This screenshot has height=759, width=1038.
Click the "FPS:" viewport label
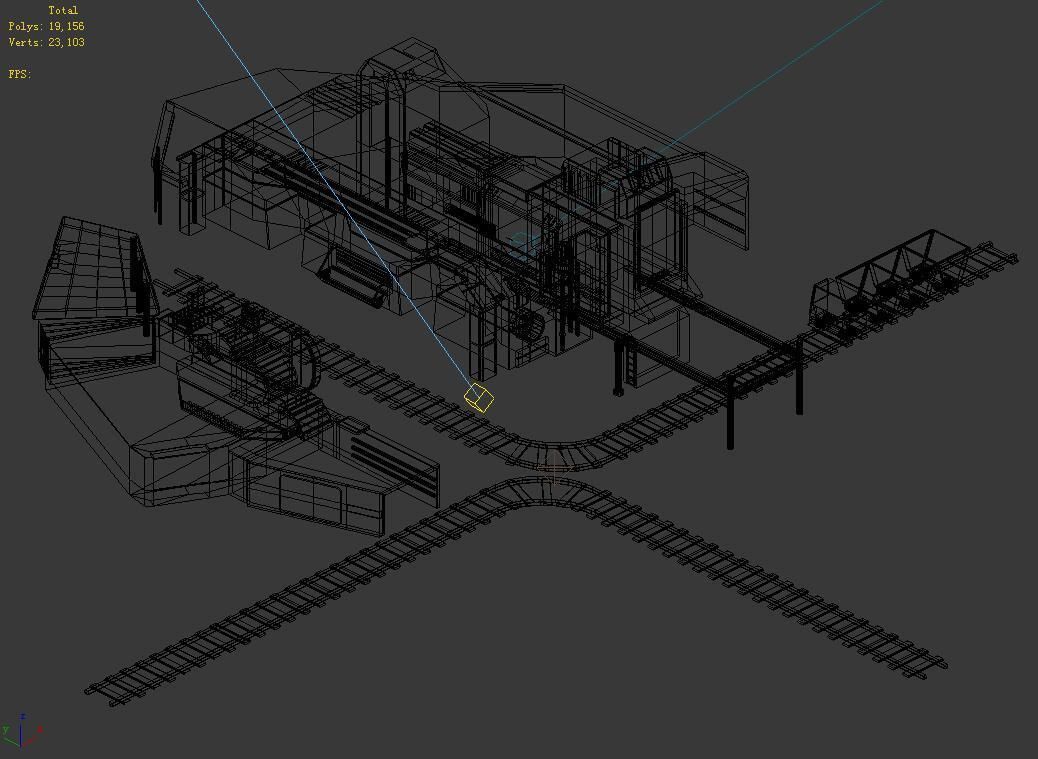click(x=20, y=74)
